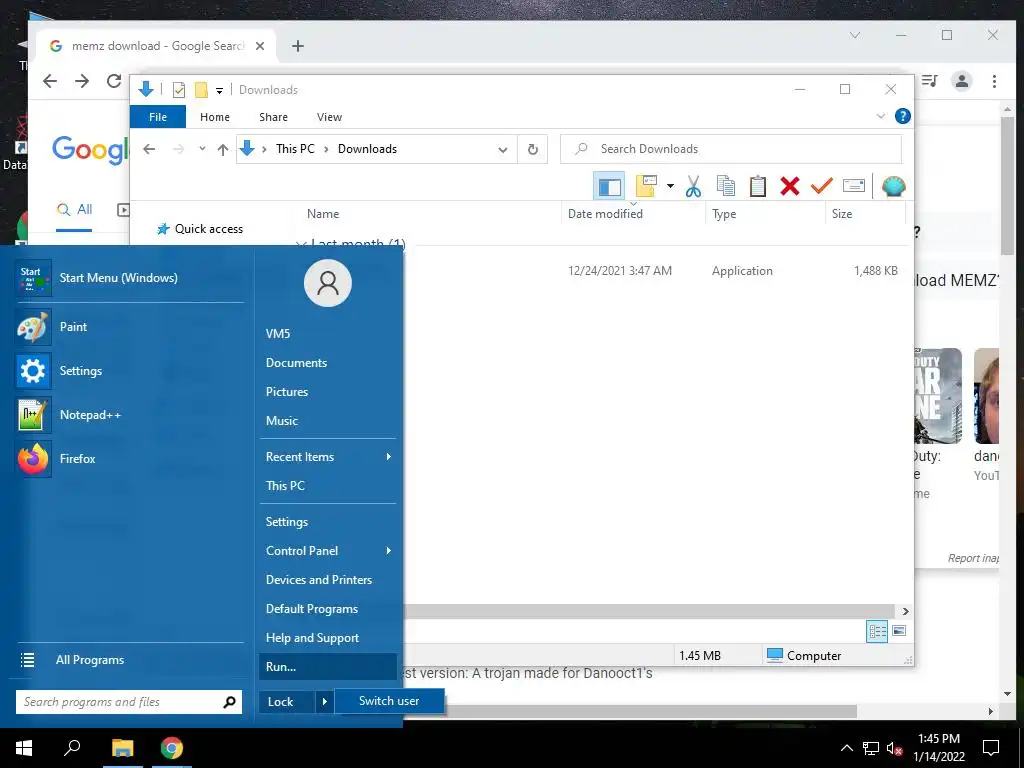Screen dimensions: 1024x768
Task: Sort by Type column header
Action: (724, 214)
